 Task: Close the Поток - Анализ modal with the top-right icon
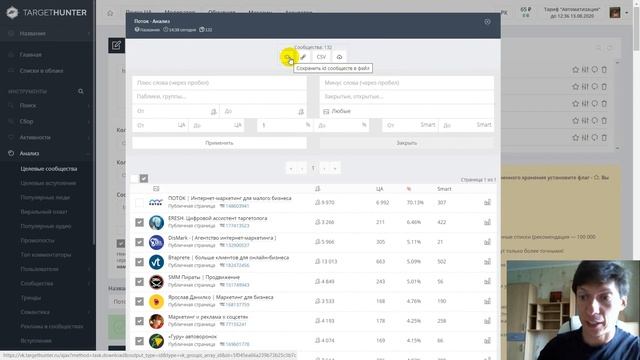(487, 22)
